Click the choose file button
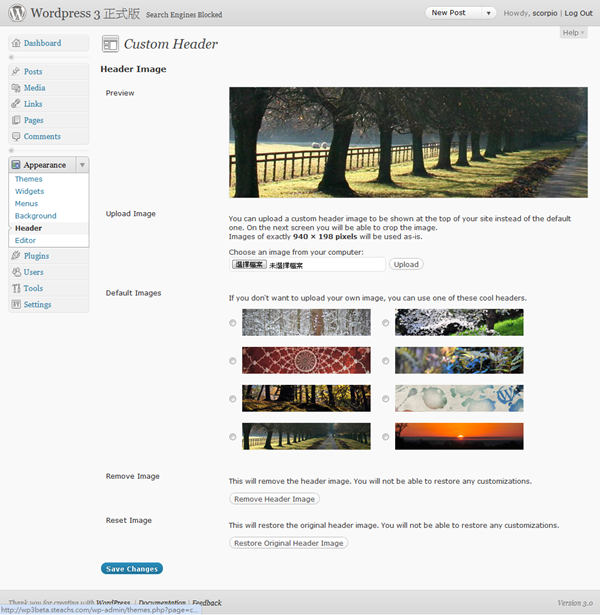 (x=249, y=265)
